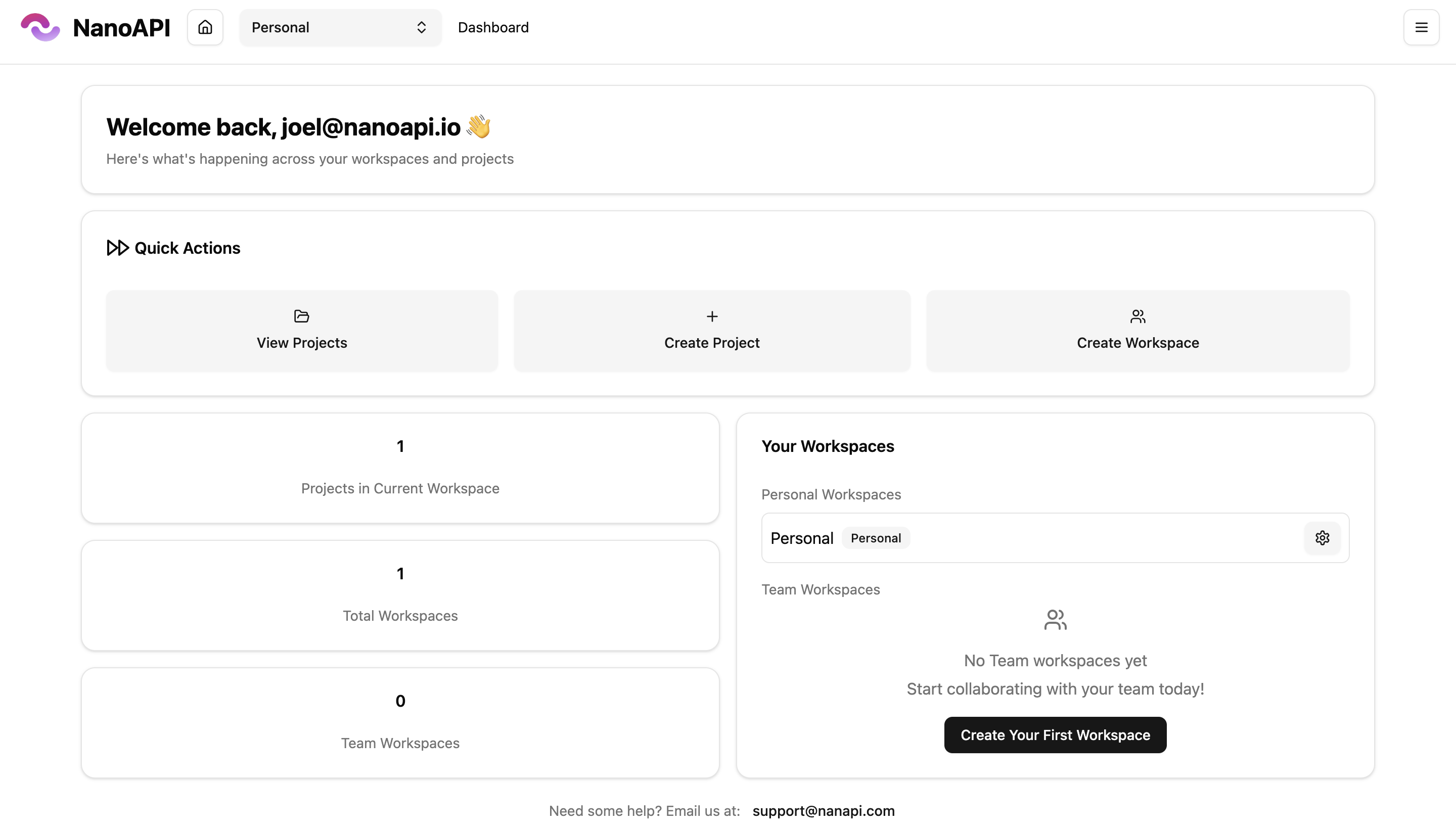Select the Dashboard menu item

493,27
